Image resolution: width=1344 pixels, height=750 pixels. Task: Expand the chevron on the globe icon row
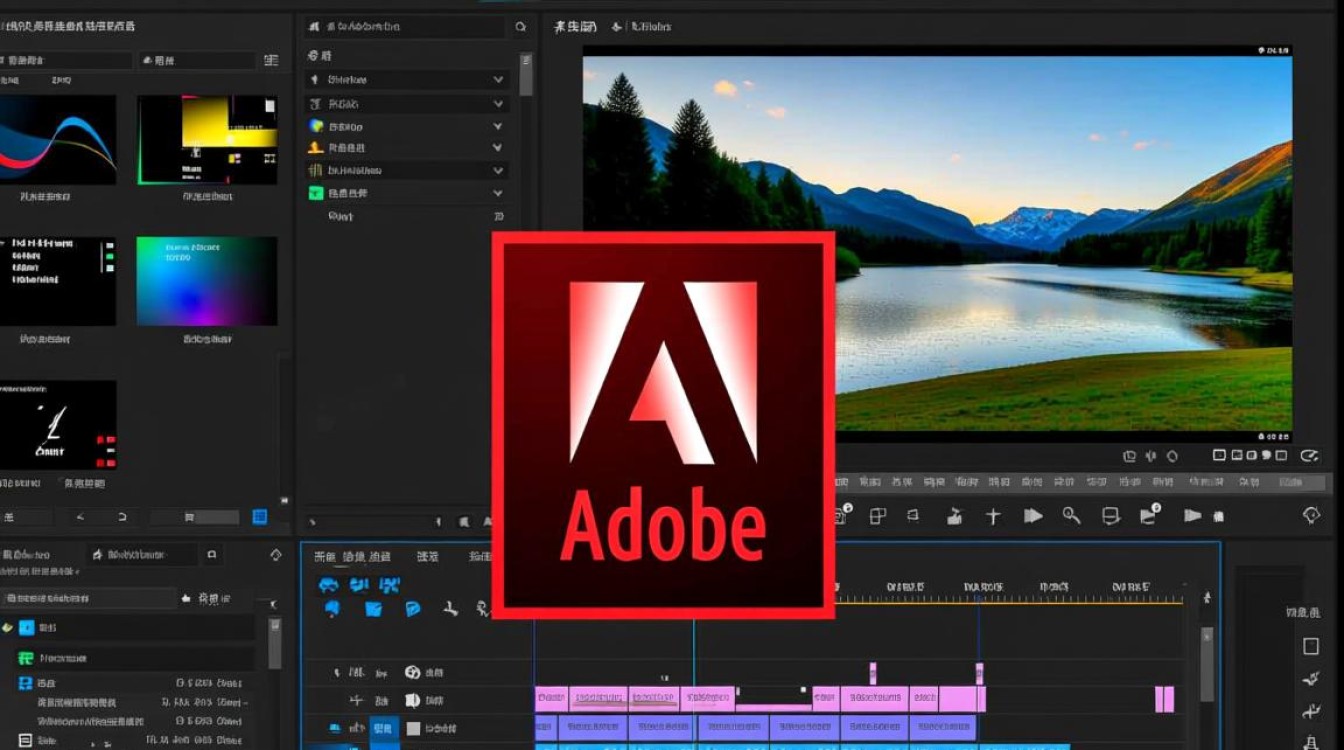[498, 127]
